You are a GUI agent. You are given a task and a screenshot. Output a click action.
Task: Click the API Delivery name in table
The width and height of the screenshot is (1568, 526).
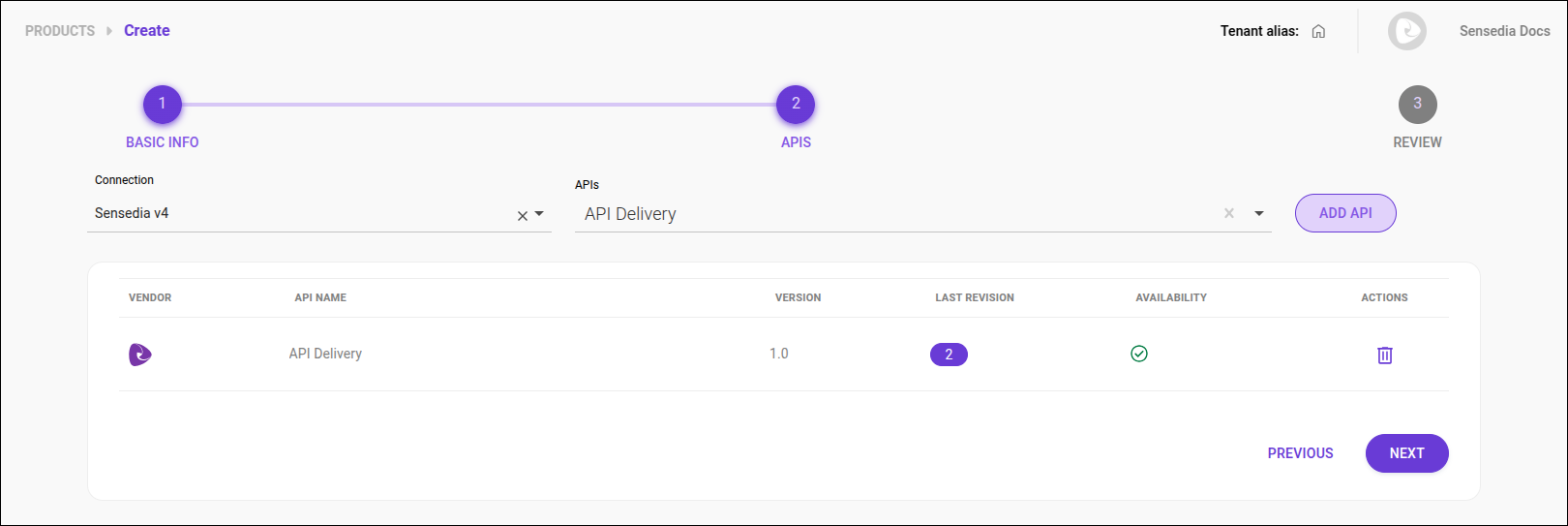[325, 354]
